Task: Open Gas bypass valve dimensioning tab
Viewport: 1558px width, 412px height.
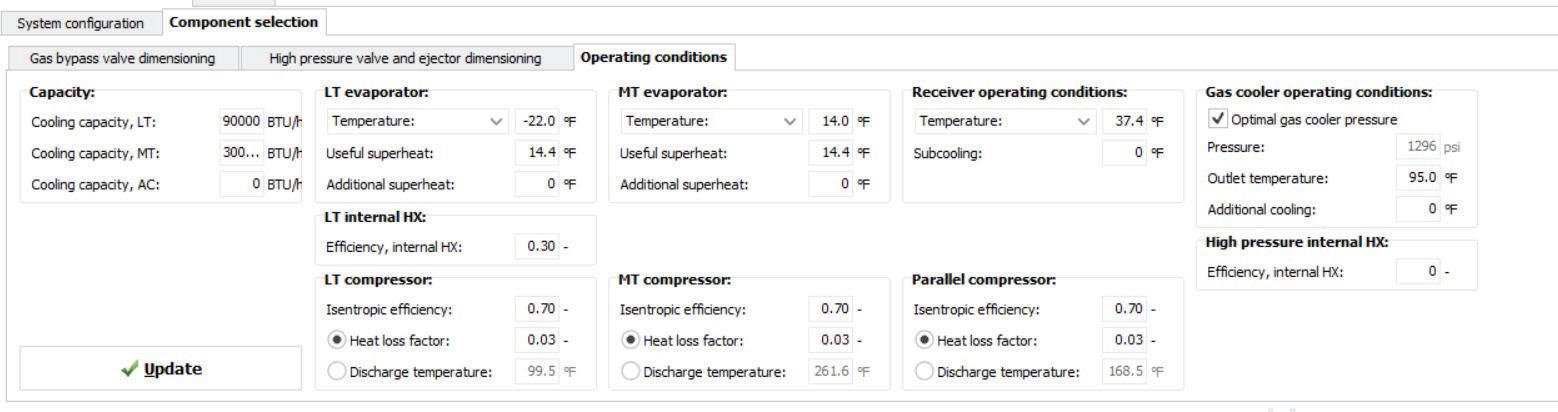Action: (122, 58)
